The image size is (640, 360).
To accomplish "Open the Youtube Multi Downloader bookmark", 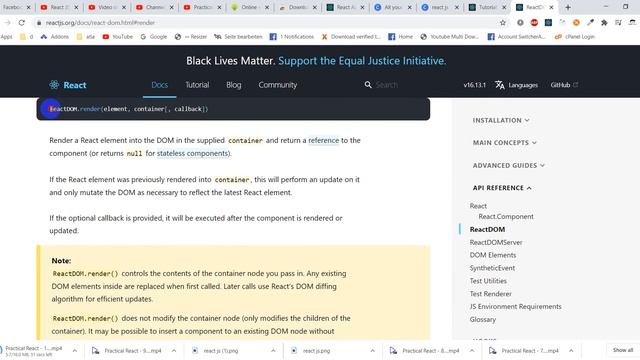I will (x=449, y=37).
